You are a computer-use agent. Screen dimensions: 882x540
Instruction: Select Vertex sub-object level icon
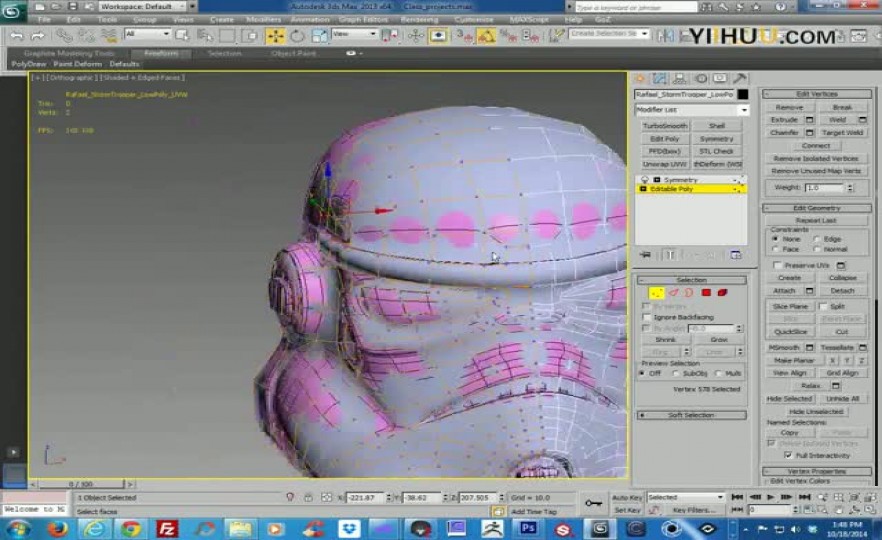(656, 292)
